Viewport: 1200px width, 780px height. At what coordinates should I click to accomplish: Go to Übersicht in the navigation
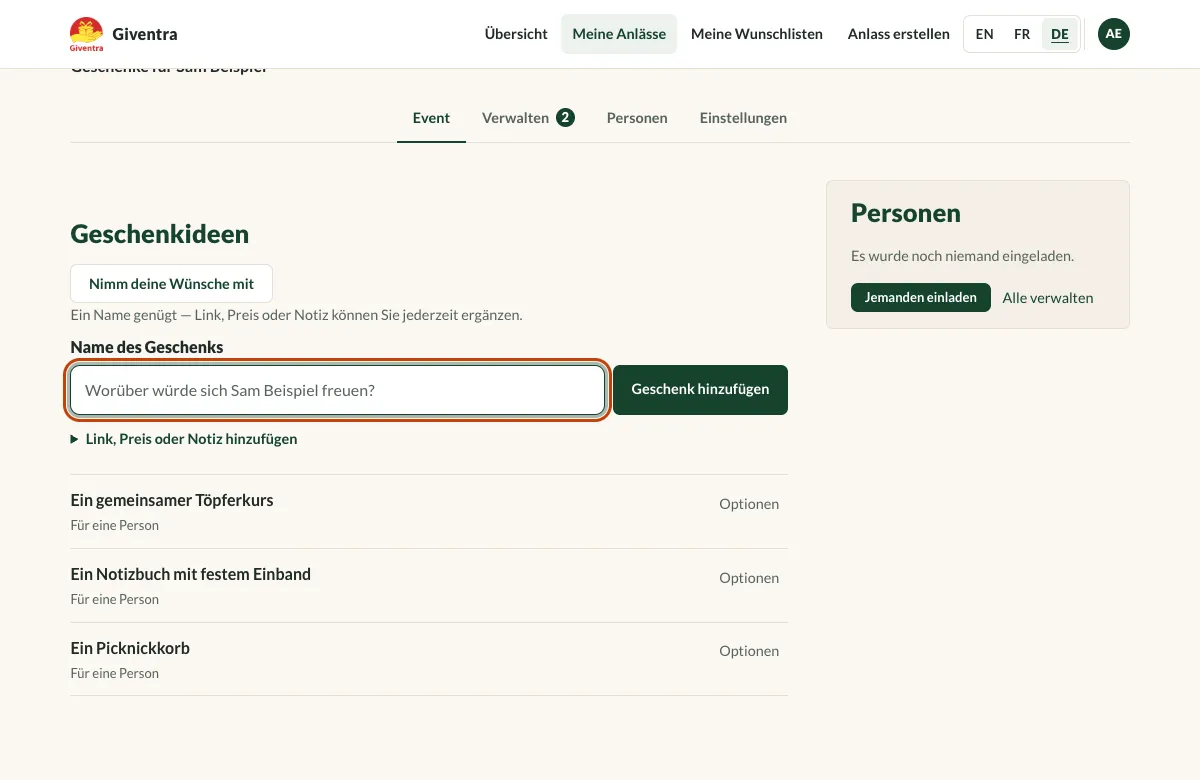tap(516, 34)
